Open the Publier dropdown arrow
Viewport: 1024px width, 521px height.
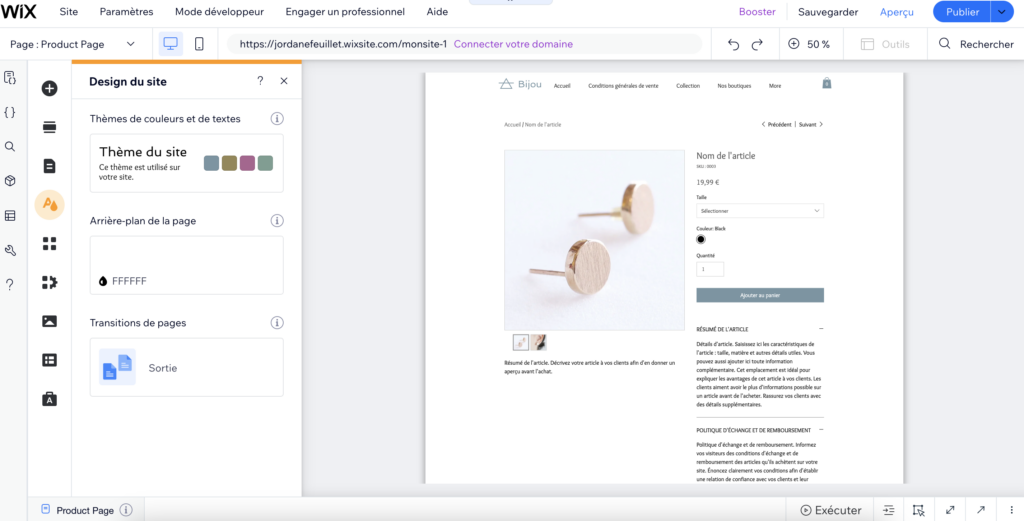tap(1002, 12)
